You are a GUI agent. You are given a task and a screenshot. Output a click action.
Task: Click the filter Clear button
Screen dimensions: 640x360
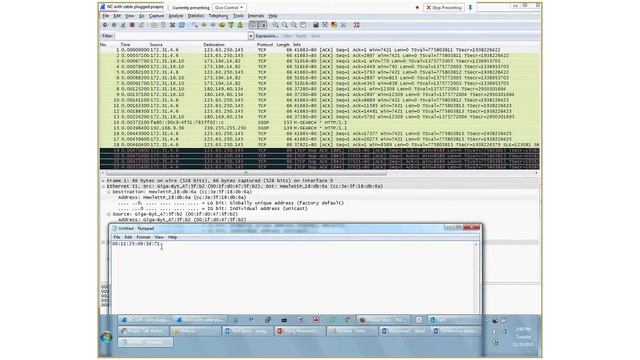pyautogui.click(x=287, y=36)
